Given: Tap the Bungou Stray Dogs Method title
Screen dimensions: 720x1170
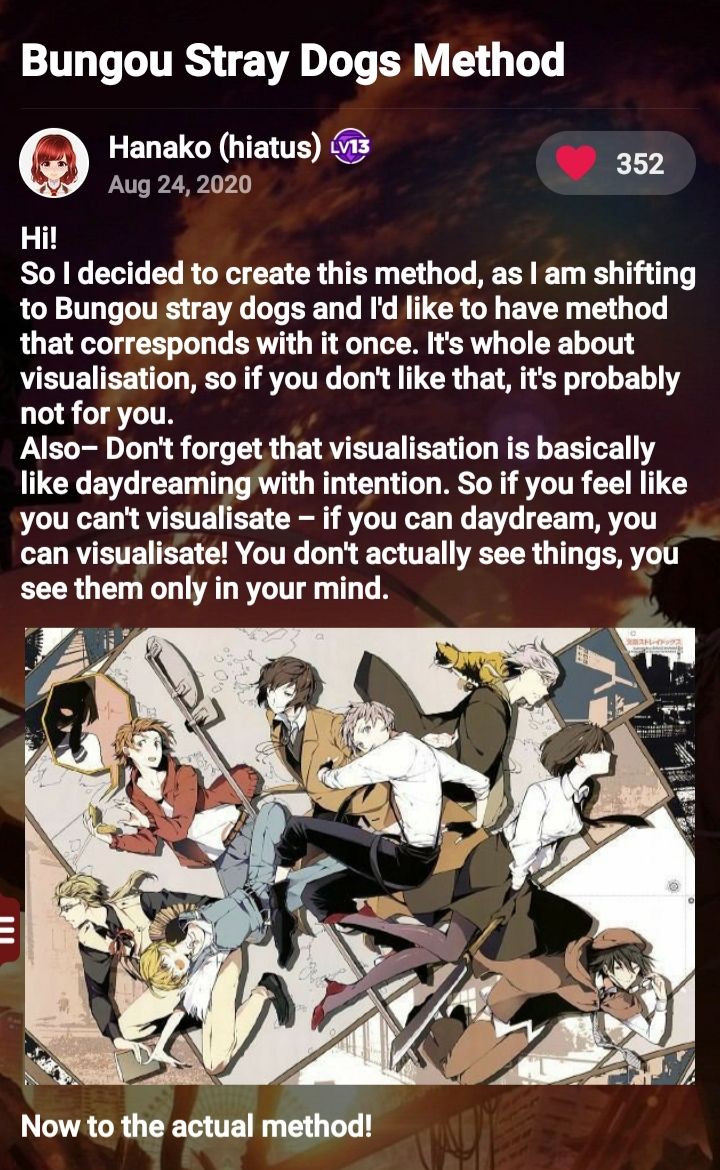Looking at the screenshot, I should [x=292, y=60].
